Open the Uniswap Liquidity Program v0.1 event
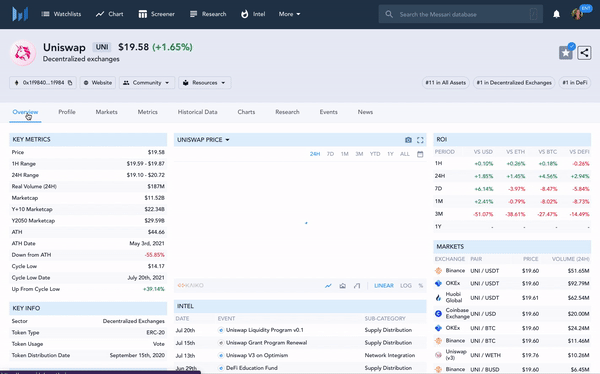 tap(265, 330)
